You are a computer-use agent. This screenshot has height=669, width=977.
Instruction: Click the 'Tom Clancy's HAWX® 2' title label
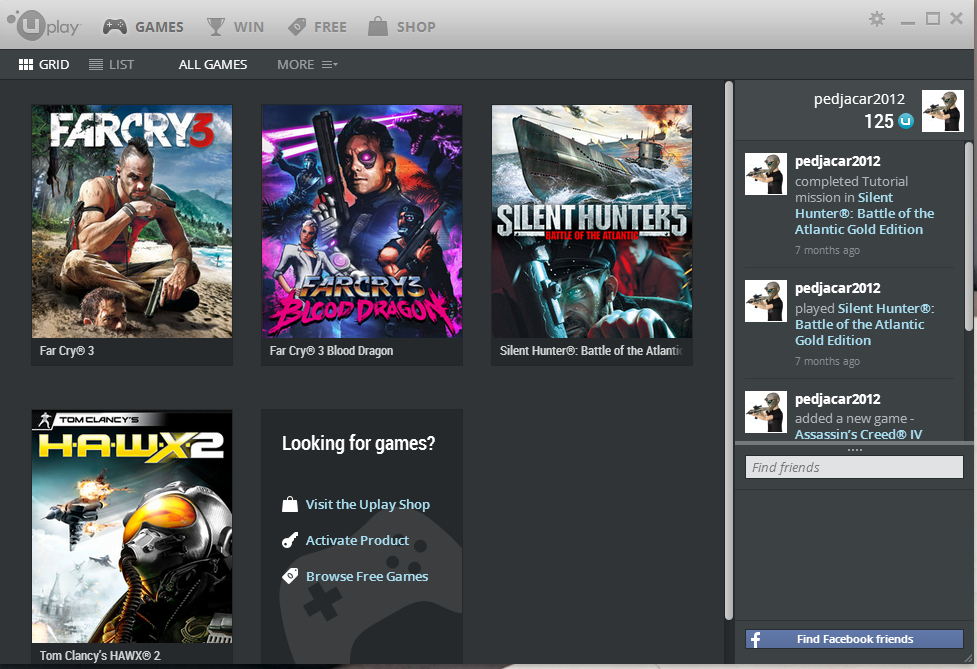pos(100,655)
